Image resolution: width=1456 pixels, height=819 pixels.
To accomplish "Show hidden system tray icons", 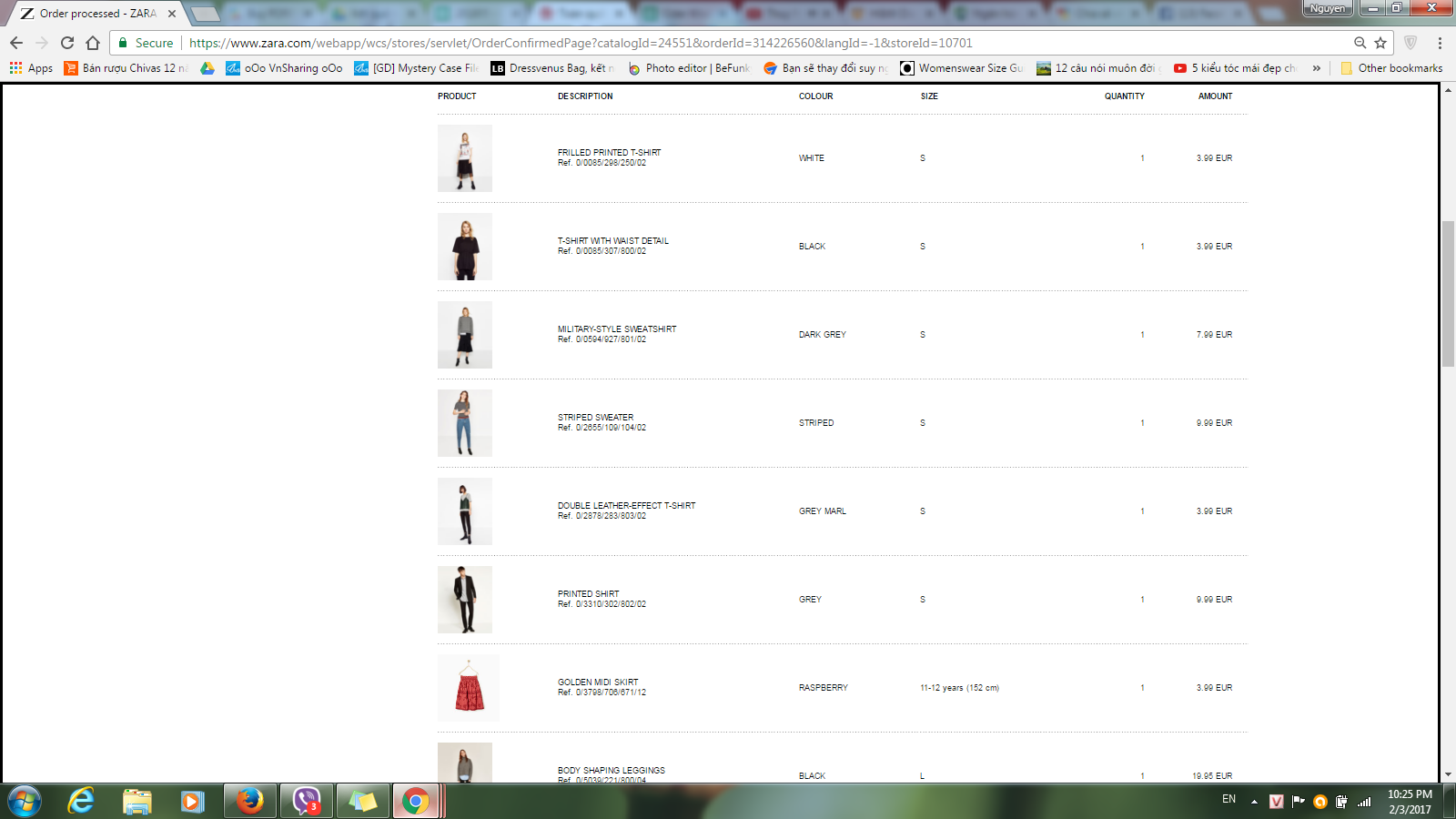I will click(1254, 802).
